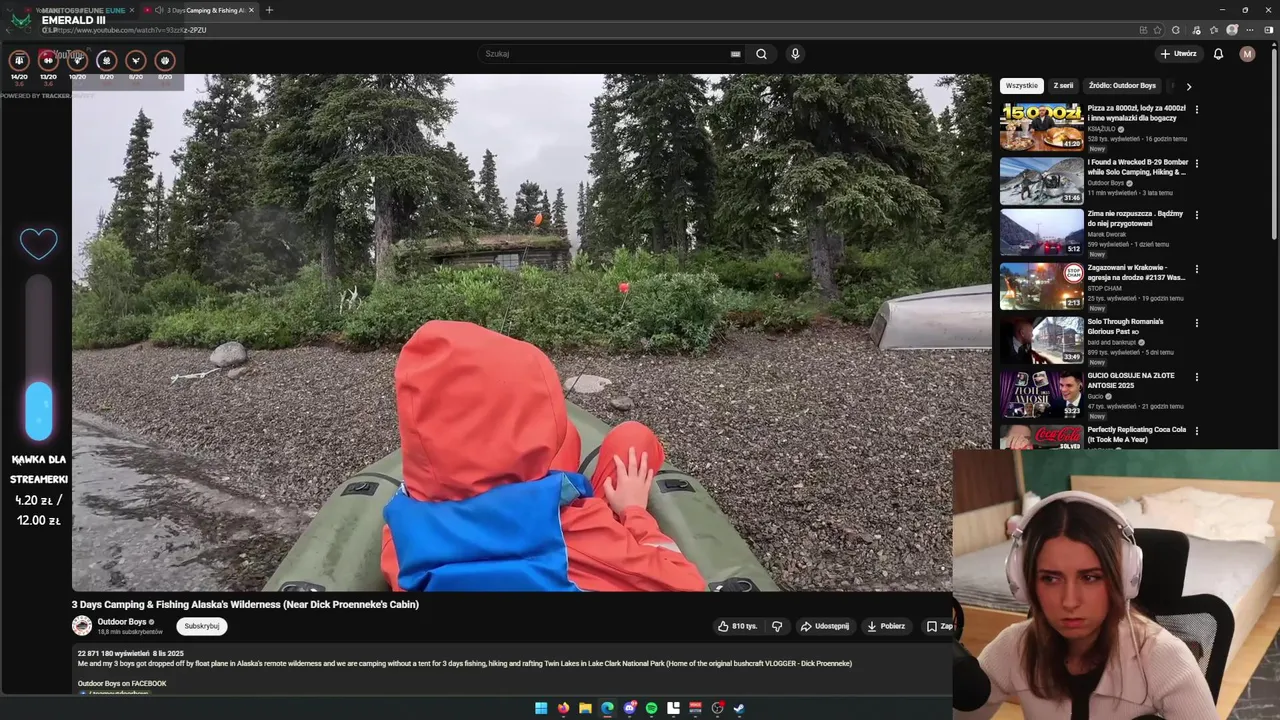Open the 'Outdoor Boys' channel name link
This screenshot has height=720, width=1280.
[x=122, y=622]
